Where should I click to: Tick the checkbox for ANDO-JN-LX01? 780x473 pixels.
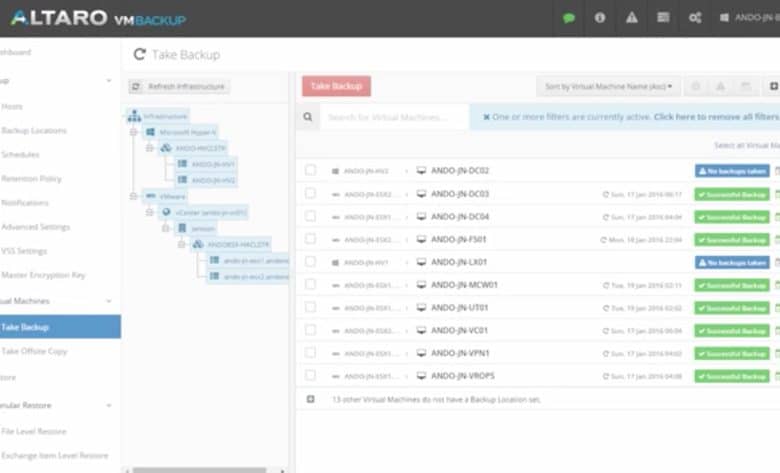[310, 262]
